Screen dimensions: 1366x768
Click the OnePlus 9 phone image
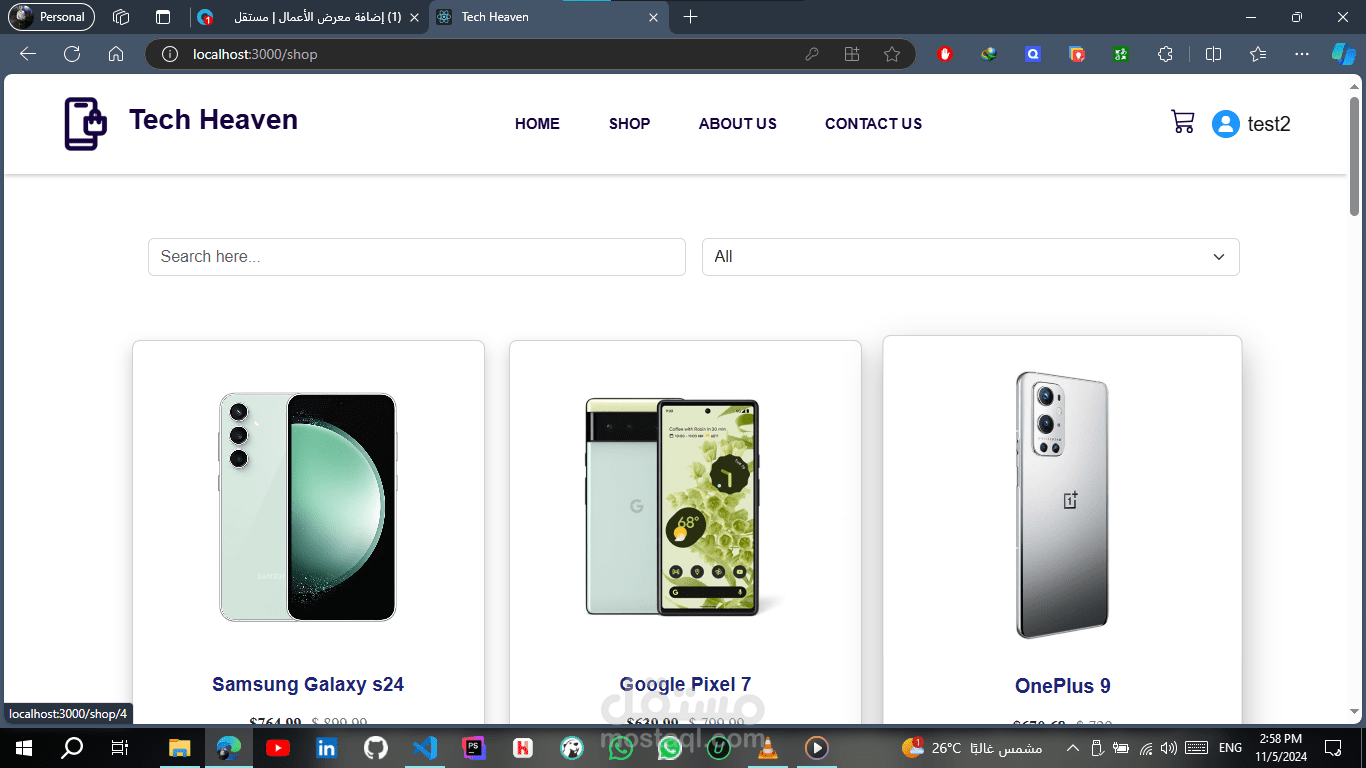1062,505
